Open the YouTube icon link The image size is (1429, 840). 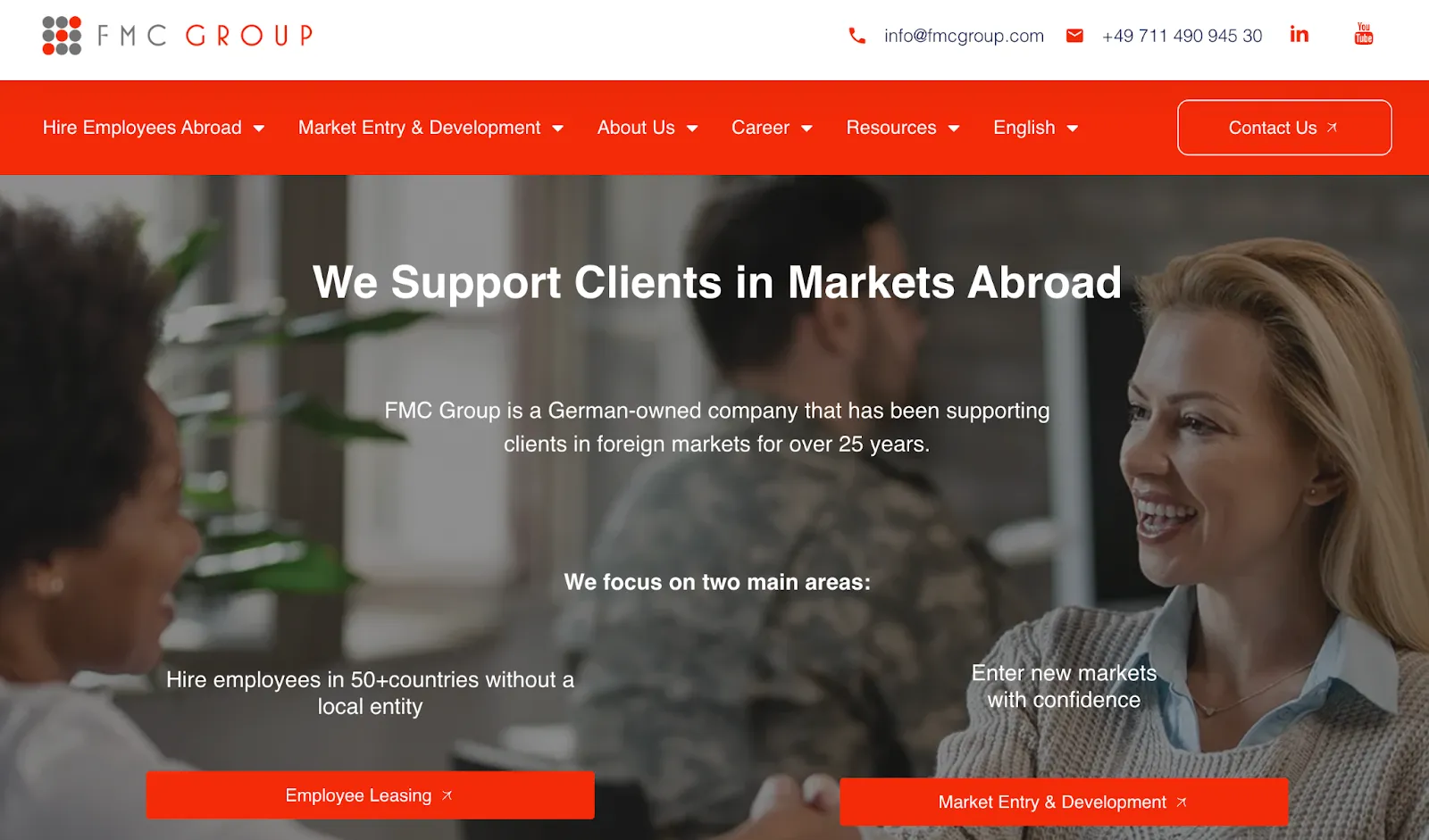(1364, 34)
